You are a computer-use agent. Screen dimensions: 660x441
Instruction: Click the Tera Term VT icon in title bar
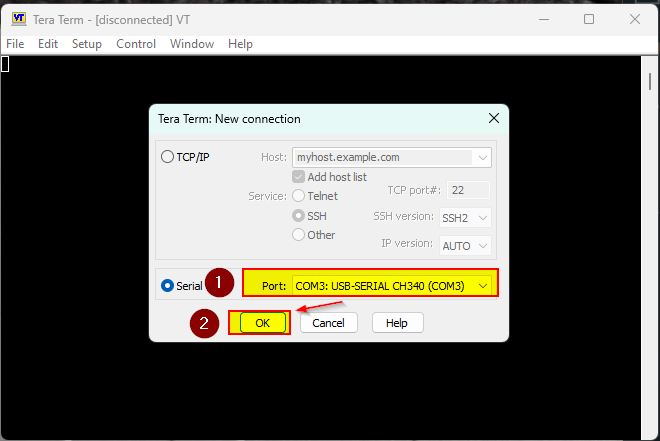coord(17,18)
